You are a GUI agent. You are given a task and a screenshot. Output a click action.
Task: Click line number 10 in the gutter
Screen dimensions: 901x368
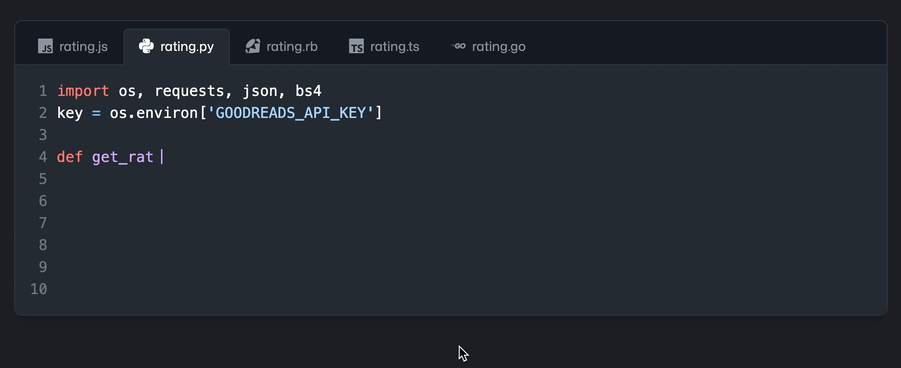coord(38,289)
